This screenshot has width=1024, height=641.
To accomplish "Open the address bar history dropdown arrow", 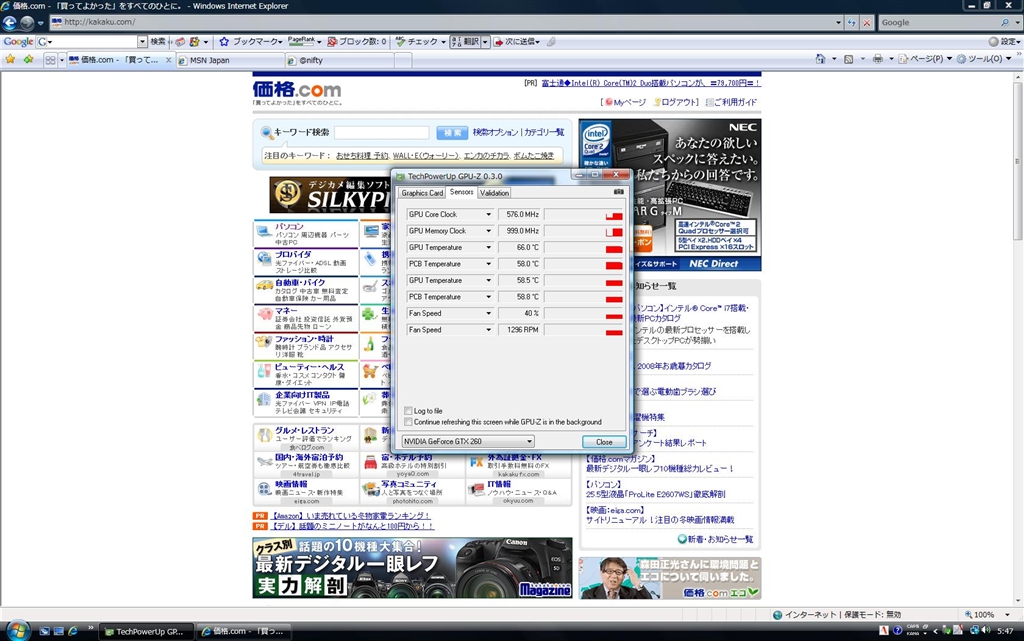I will [839, 23].
